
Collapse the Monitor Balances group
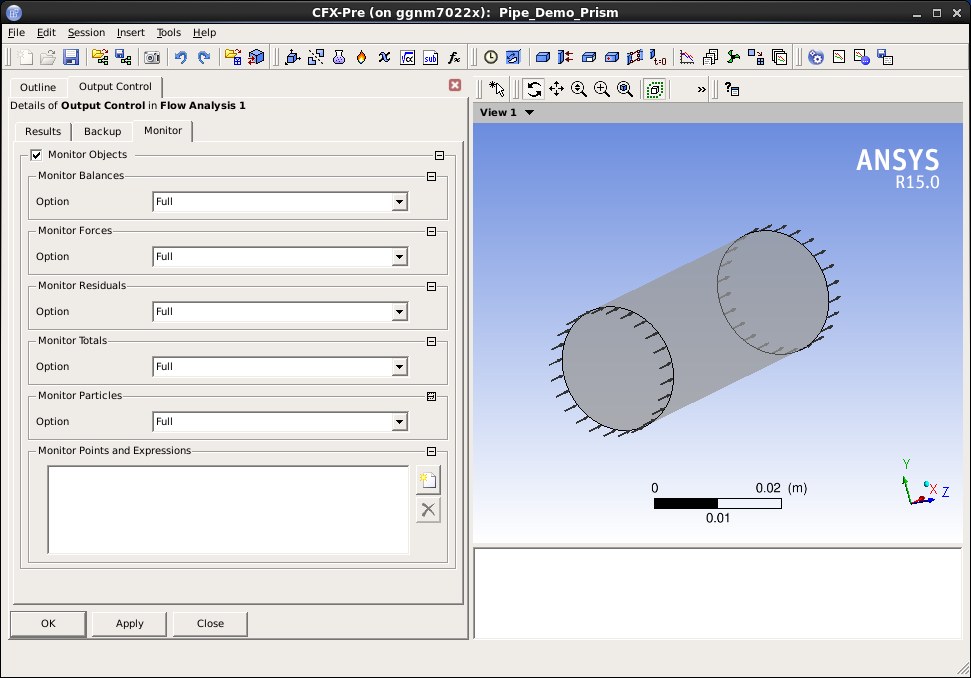[432, 176]
